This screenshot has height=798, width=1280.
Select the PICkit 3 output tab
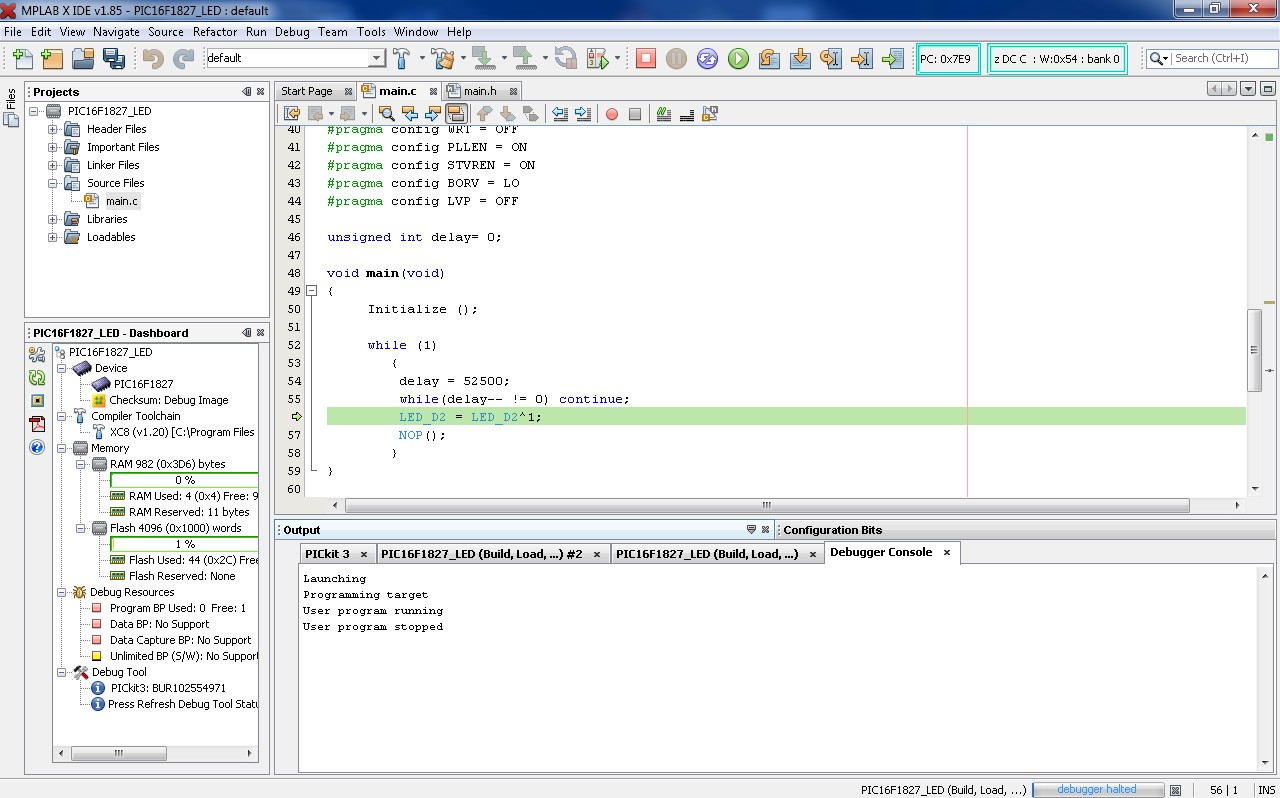328,554
